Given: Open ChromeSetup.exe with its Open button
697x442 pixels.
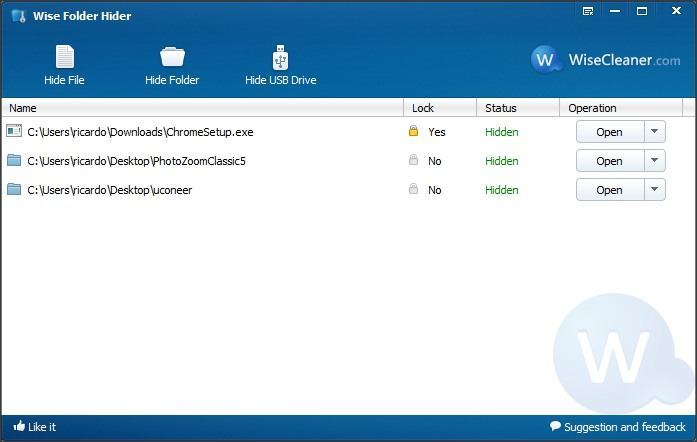Looking at the screenshot, I should coord(610,132).
